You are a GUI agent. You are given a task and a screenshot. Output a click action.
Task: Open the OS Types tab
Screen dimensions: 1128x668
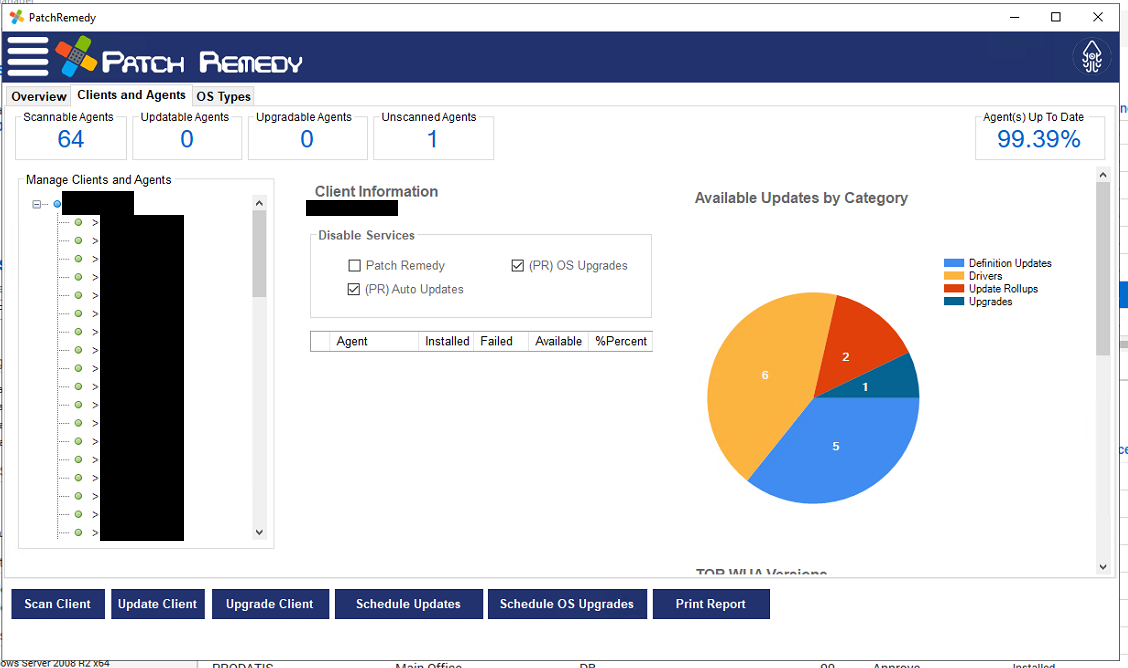224,96
